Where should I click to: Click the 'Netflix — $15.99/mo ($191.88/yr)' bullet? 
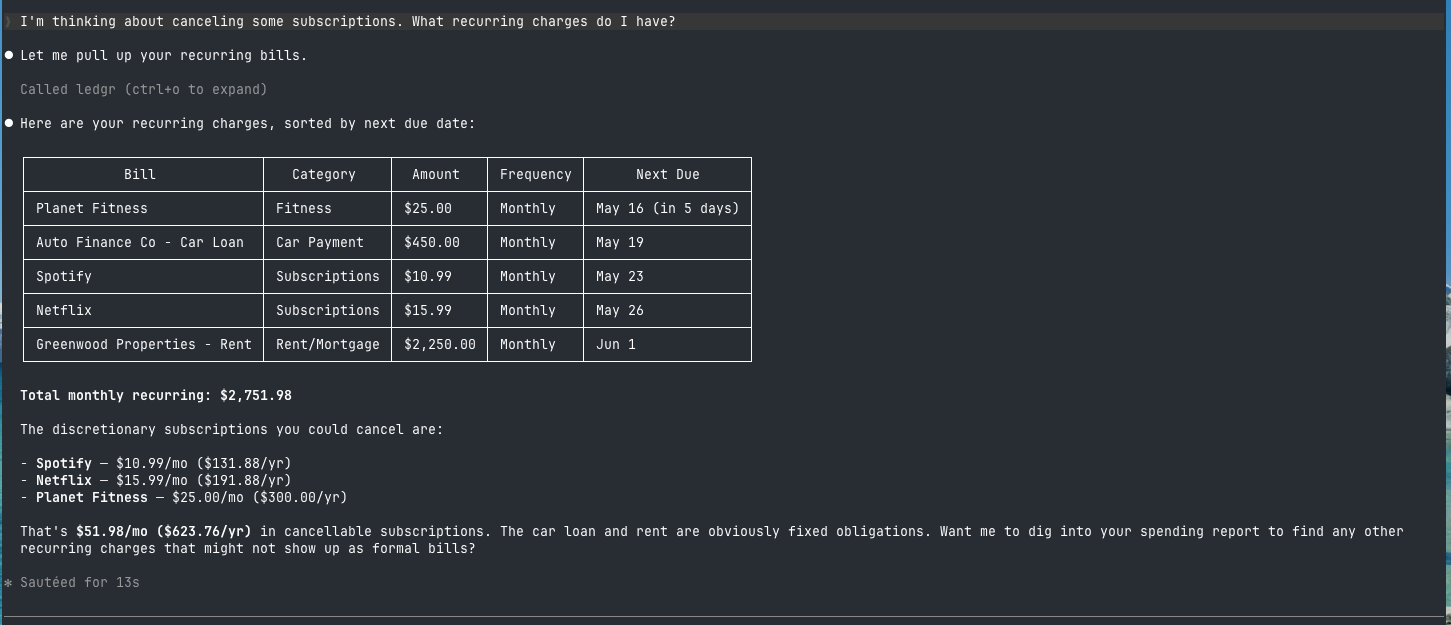(156, 480)
